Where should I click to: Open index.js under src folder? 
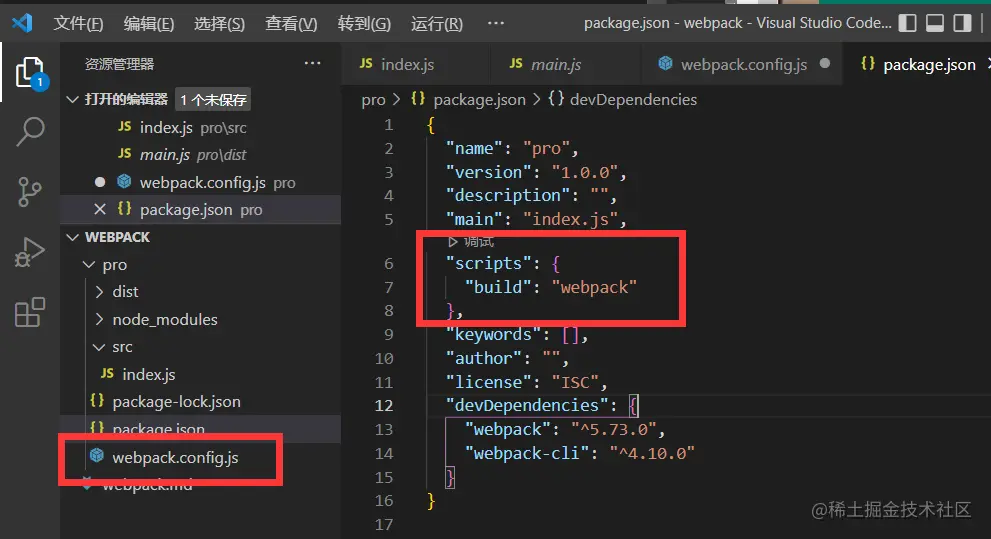(200, 375)
